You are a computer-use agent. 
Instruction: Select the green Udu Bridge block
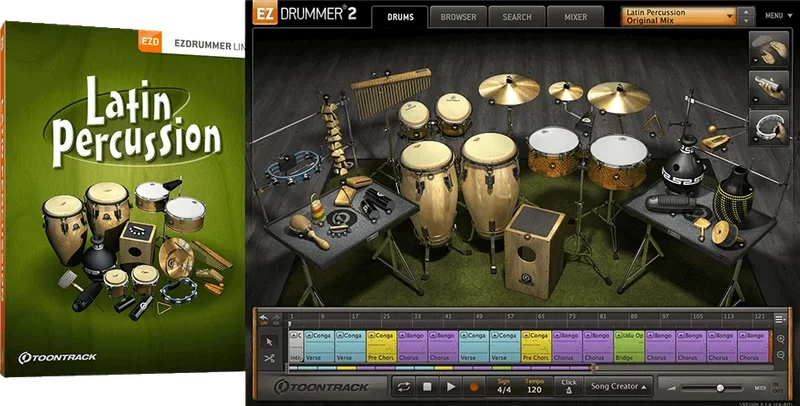coord(629,346)
